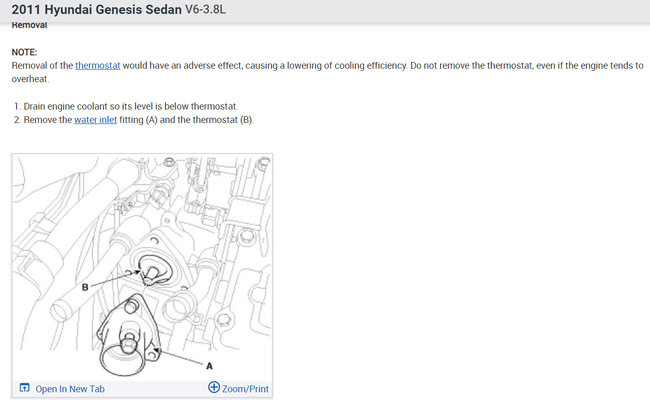Click the 2011 Hyundai Genesis Sedan title
Image resolution: width=650 pixels, height=415 pixels.
(97, 10)
